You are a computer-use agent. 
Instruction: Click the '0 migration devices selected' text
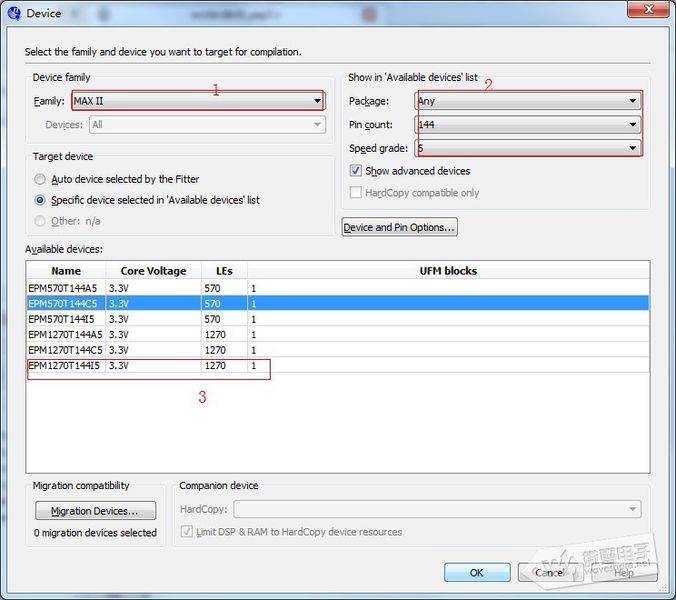95,533
